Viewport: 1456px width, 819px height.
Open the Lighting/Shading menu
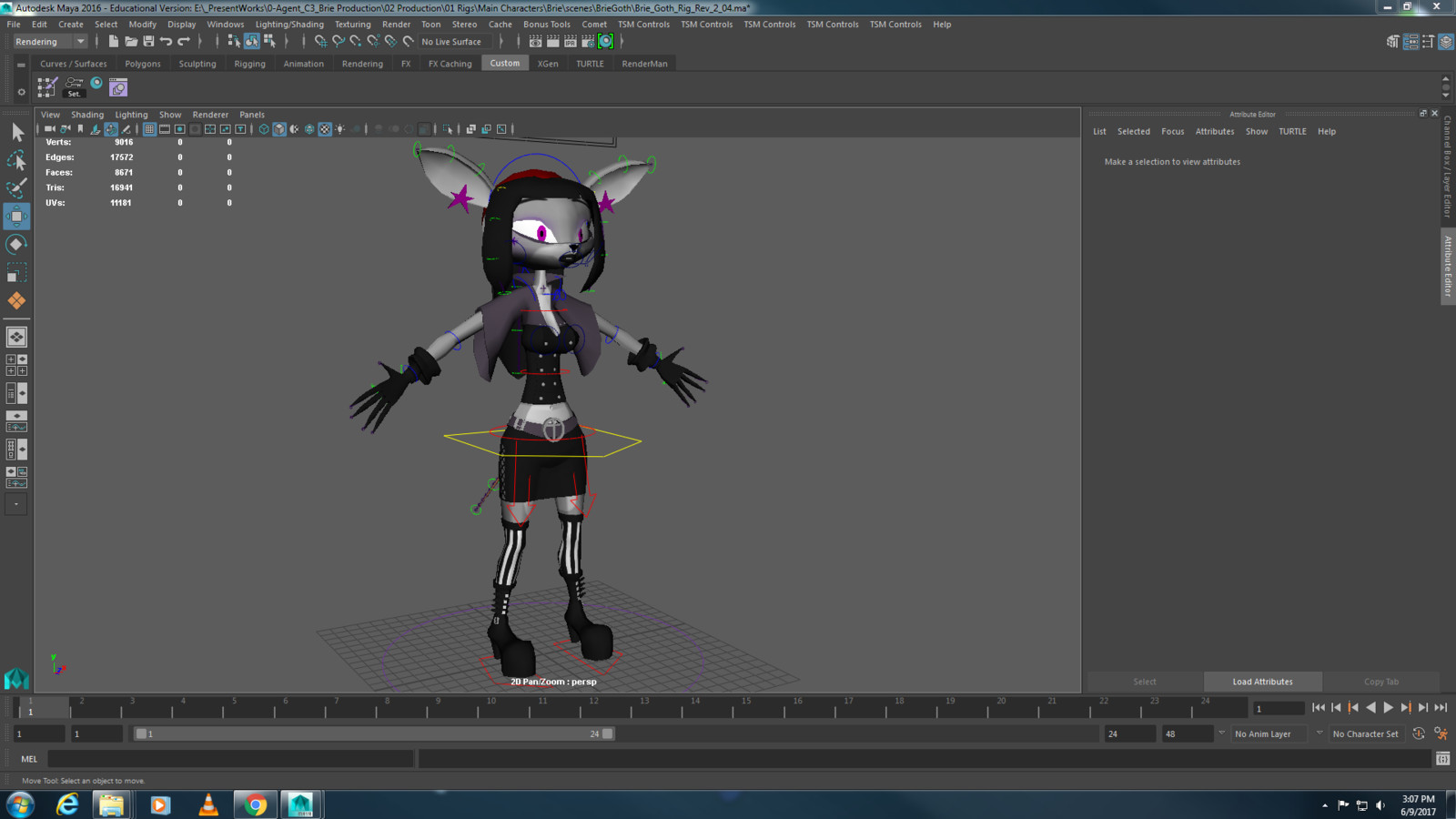[x=288, y=25]
